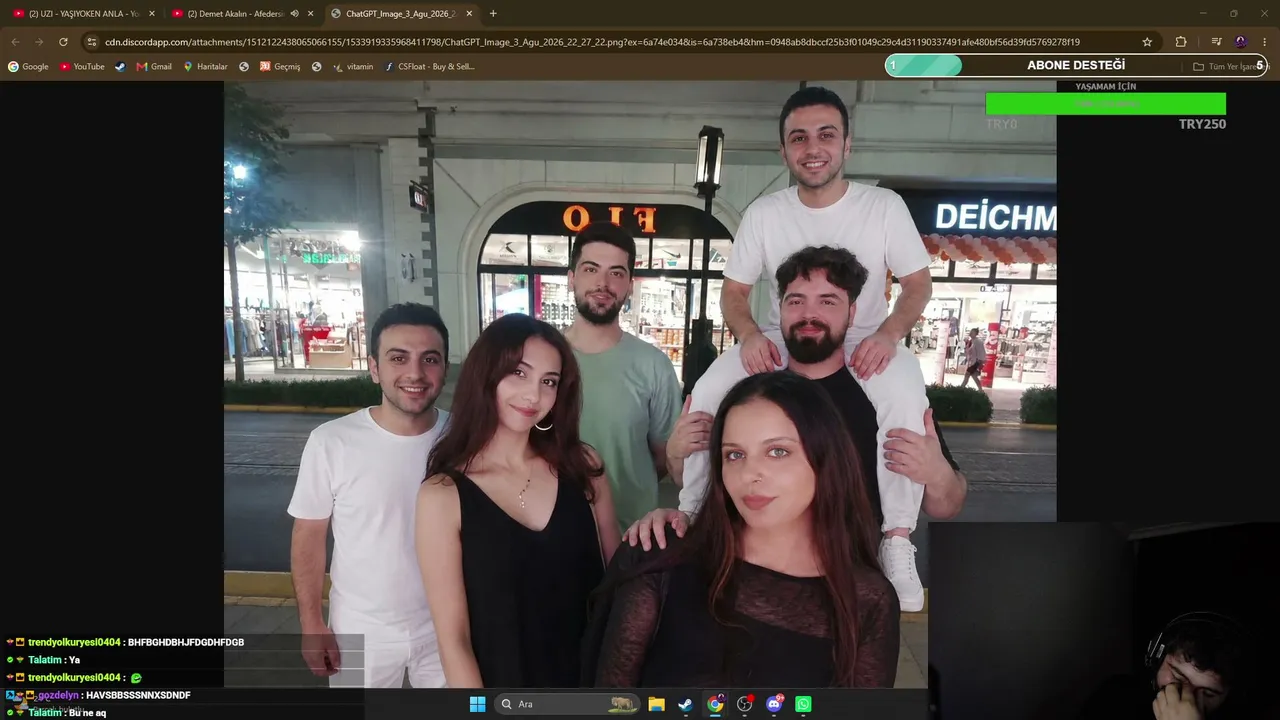This screenshot has width=1280, height=720.
Task: Open the Steam bookmark icon
Action: pyautogui.click(x=120, y=67)
